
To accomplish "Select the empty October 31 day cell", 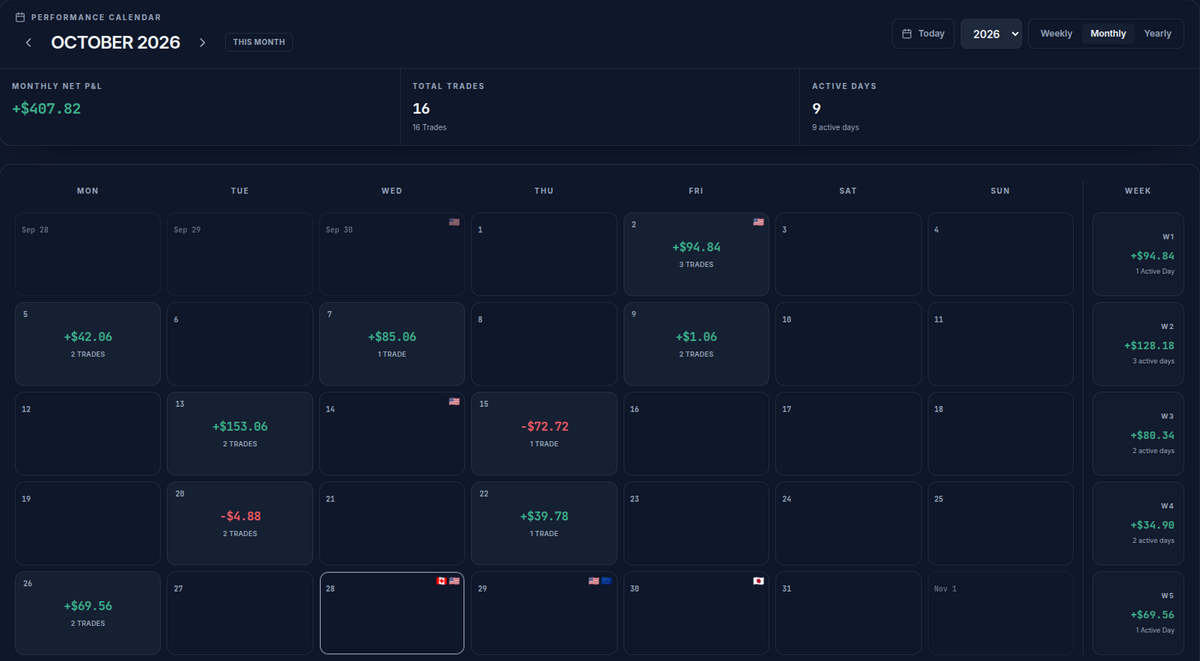I will coord(848,613).
